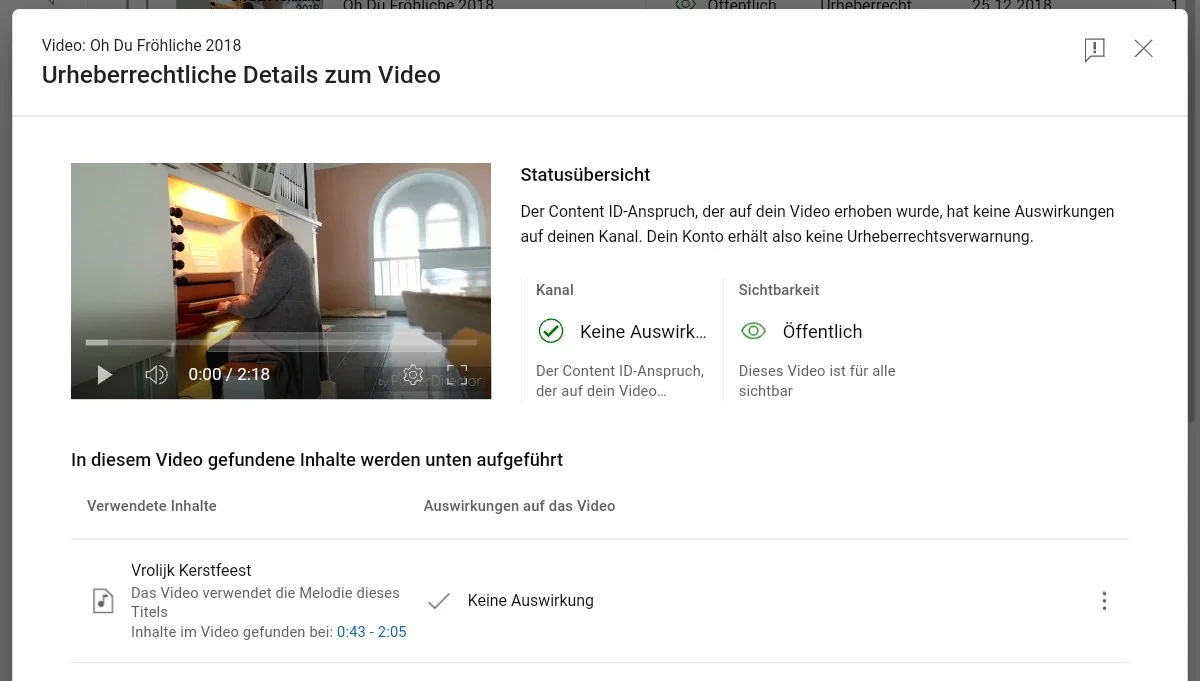The width and height of the screenshot is (1200, 681).
Task: Jump to the 0:43 - 2:05 timestamp link
Action: point(371,632)
